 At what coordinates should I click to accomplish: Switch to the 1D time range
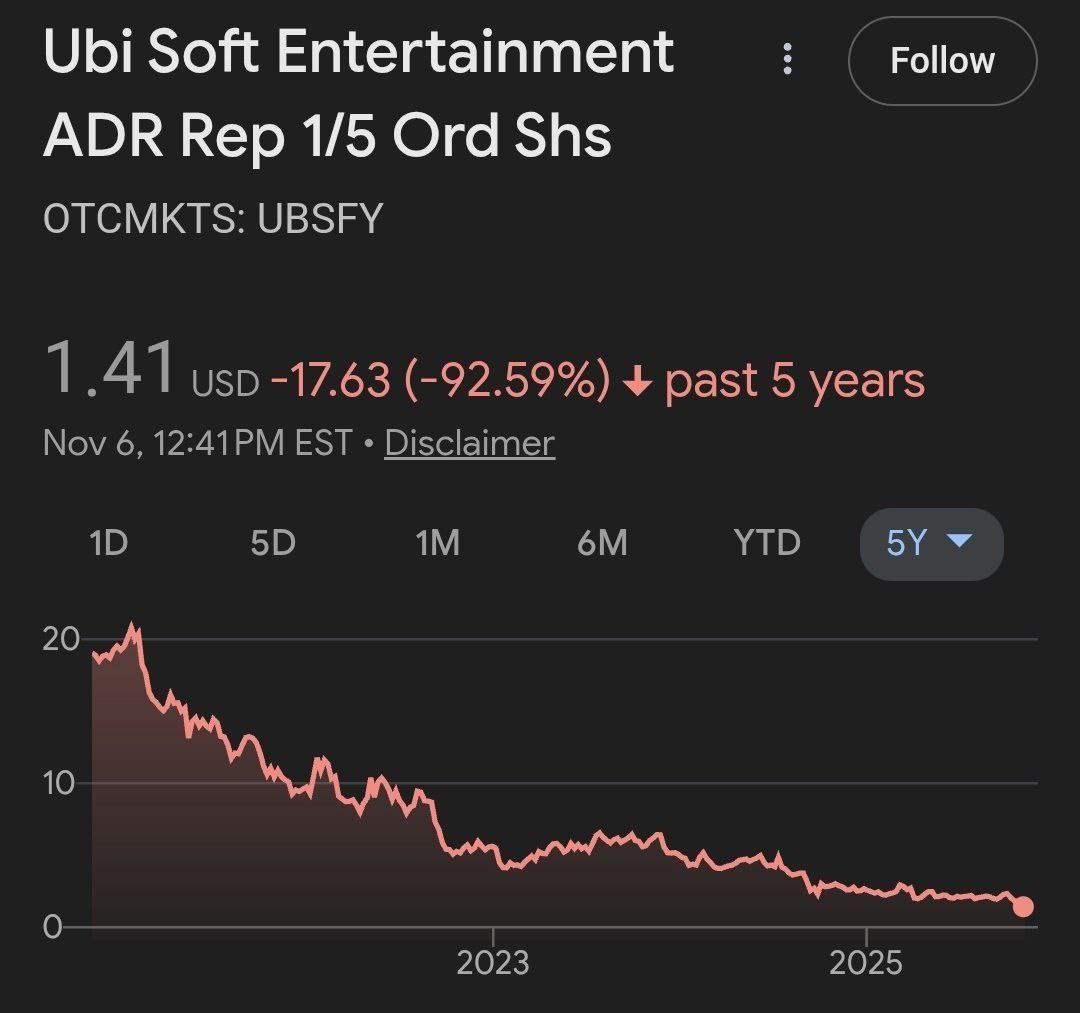point(108,543)
